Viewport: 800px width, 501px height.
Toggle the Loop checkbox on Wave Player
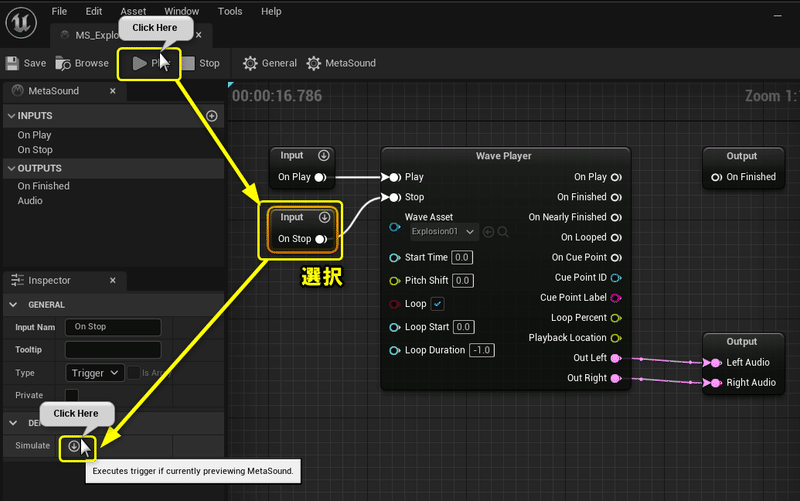point(437,304)
